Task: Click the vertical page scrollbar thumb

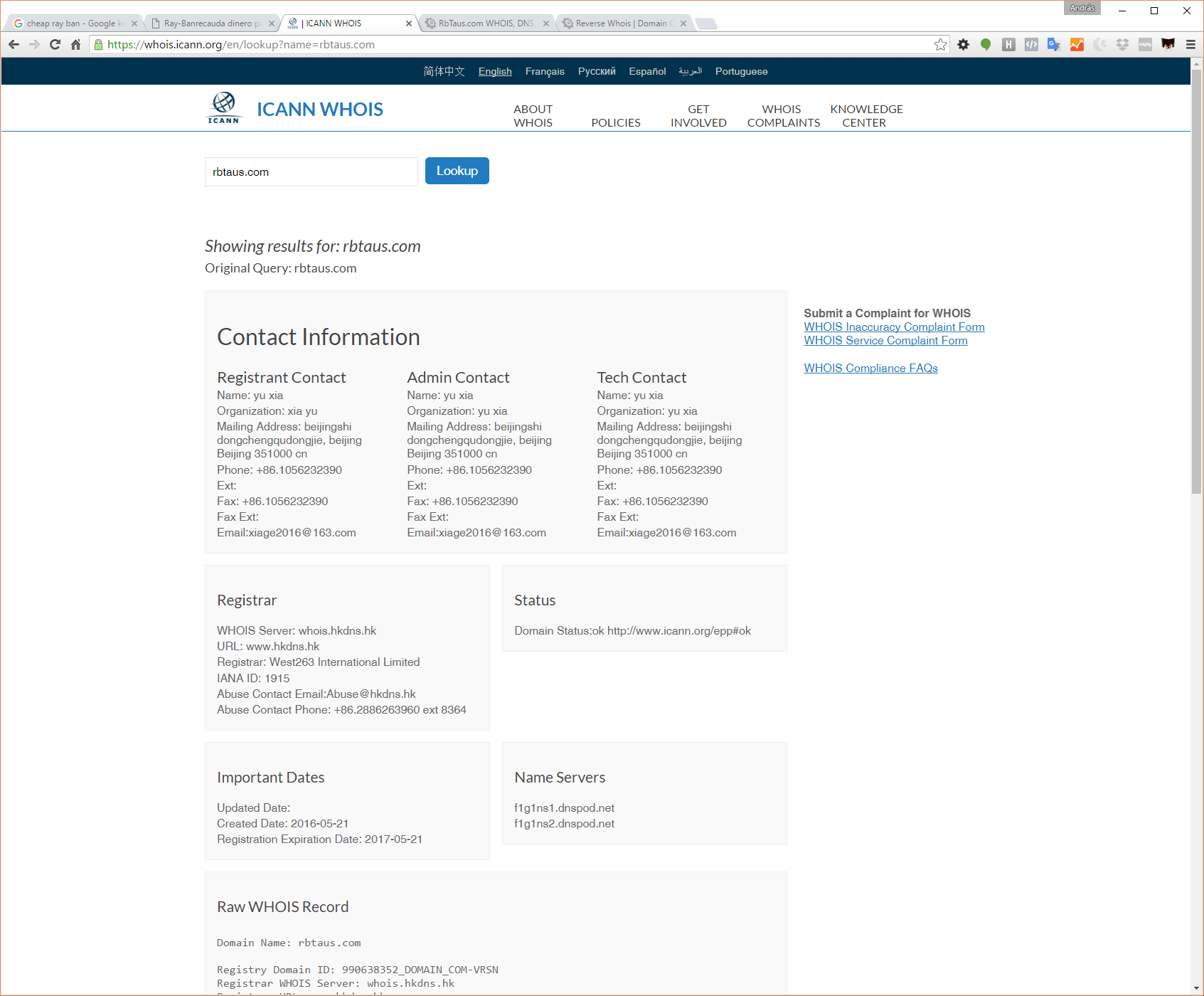Action: pyautogui.click(x=1197, y=281)
